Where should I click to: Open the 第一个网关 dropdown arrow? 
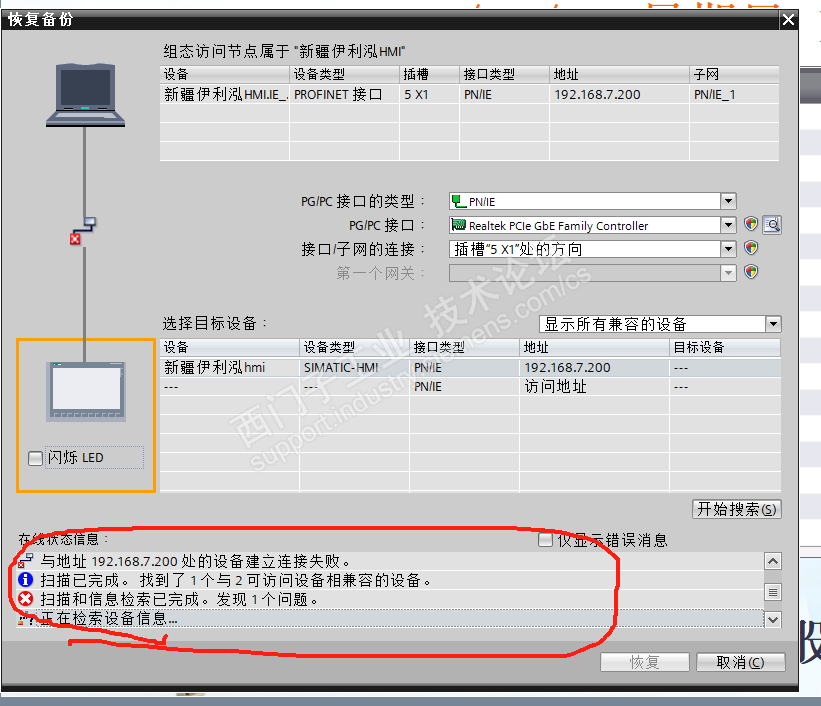(x=728, y=272)
